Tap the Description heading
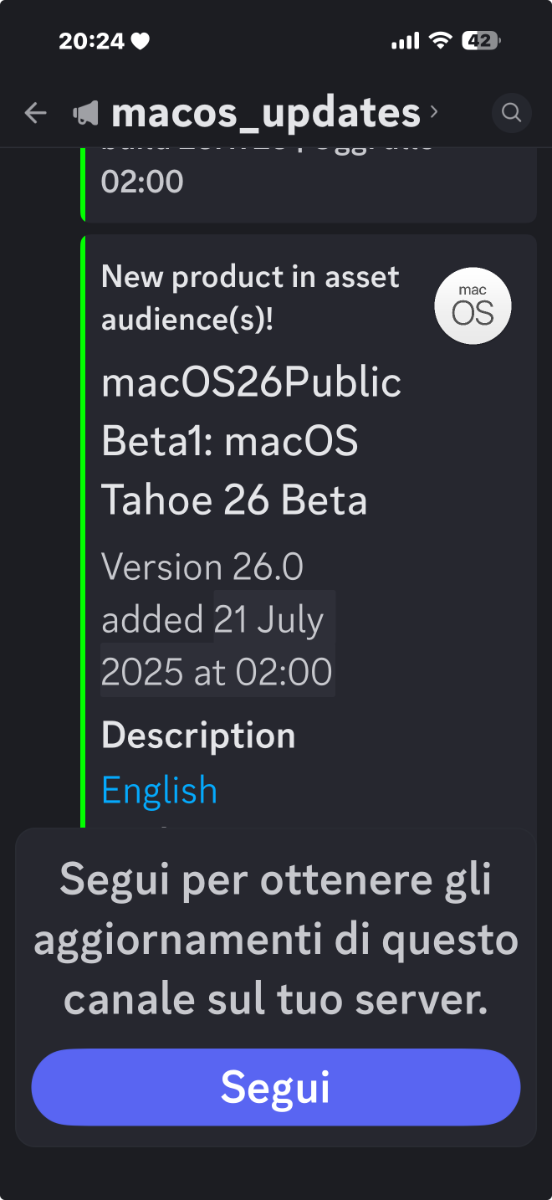The image size is (552, 1200). [198, 735]
